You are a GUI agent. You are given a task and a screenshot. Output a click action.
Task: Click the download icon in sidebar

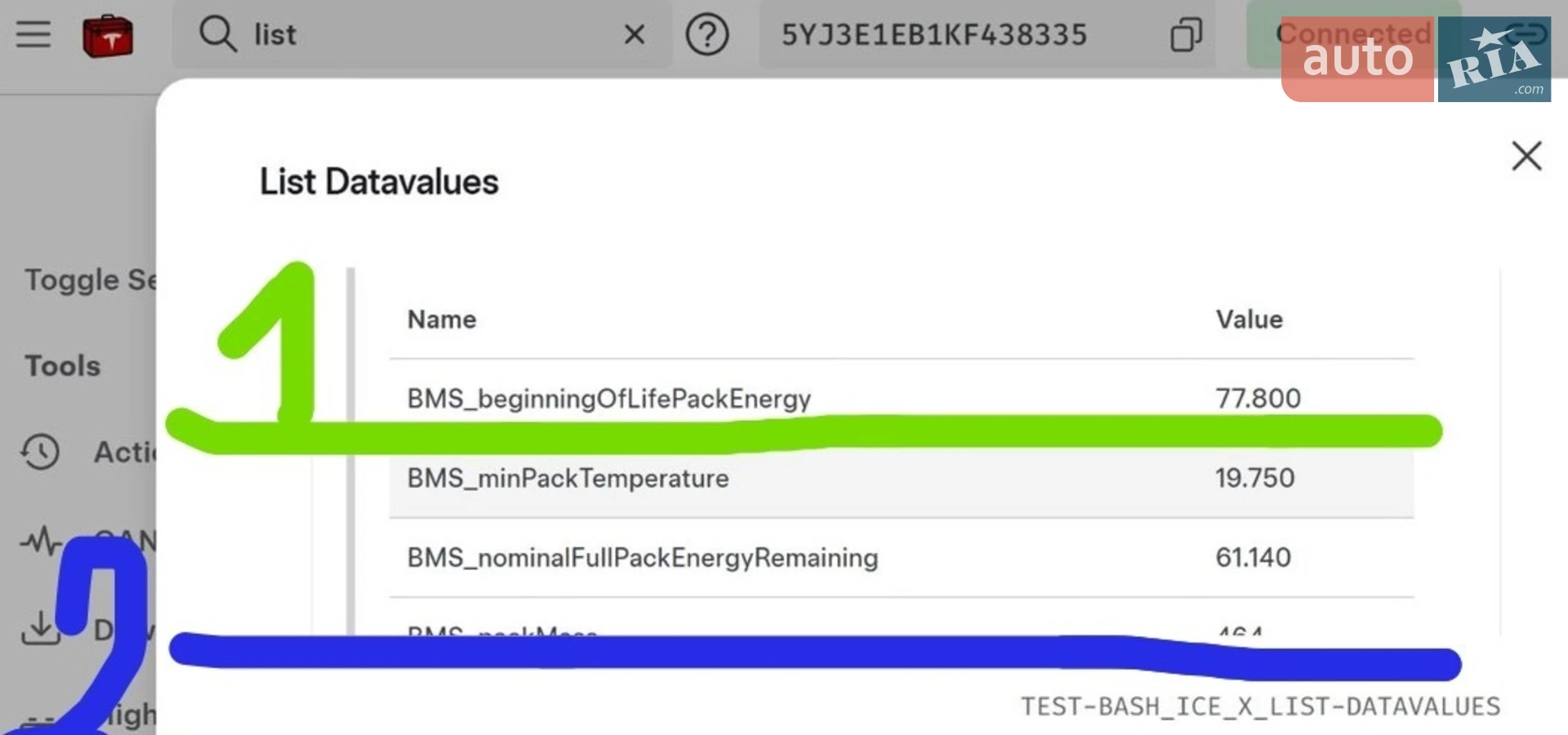(40, 627)
